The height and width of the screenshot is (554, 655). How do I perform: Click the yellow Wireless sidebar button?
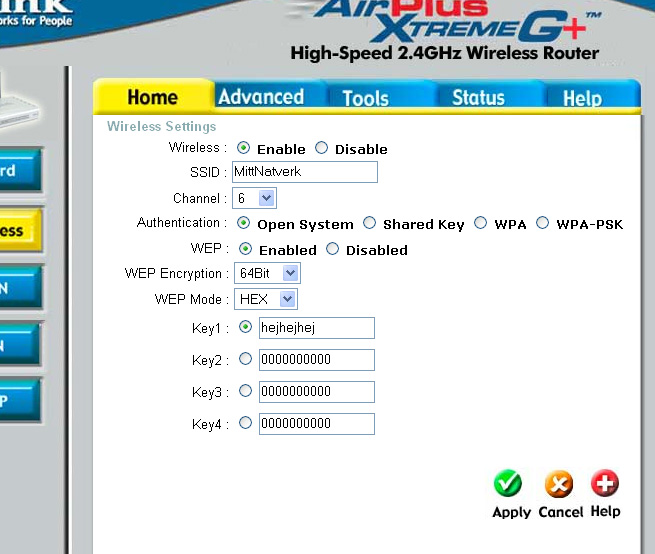pyautogui.click(x=19, y=230)
